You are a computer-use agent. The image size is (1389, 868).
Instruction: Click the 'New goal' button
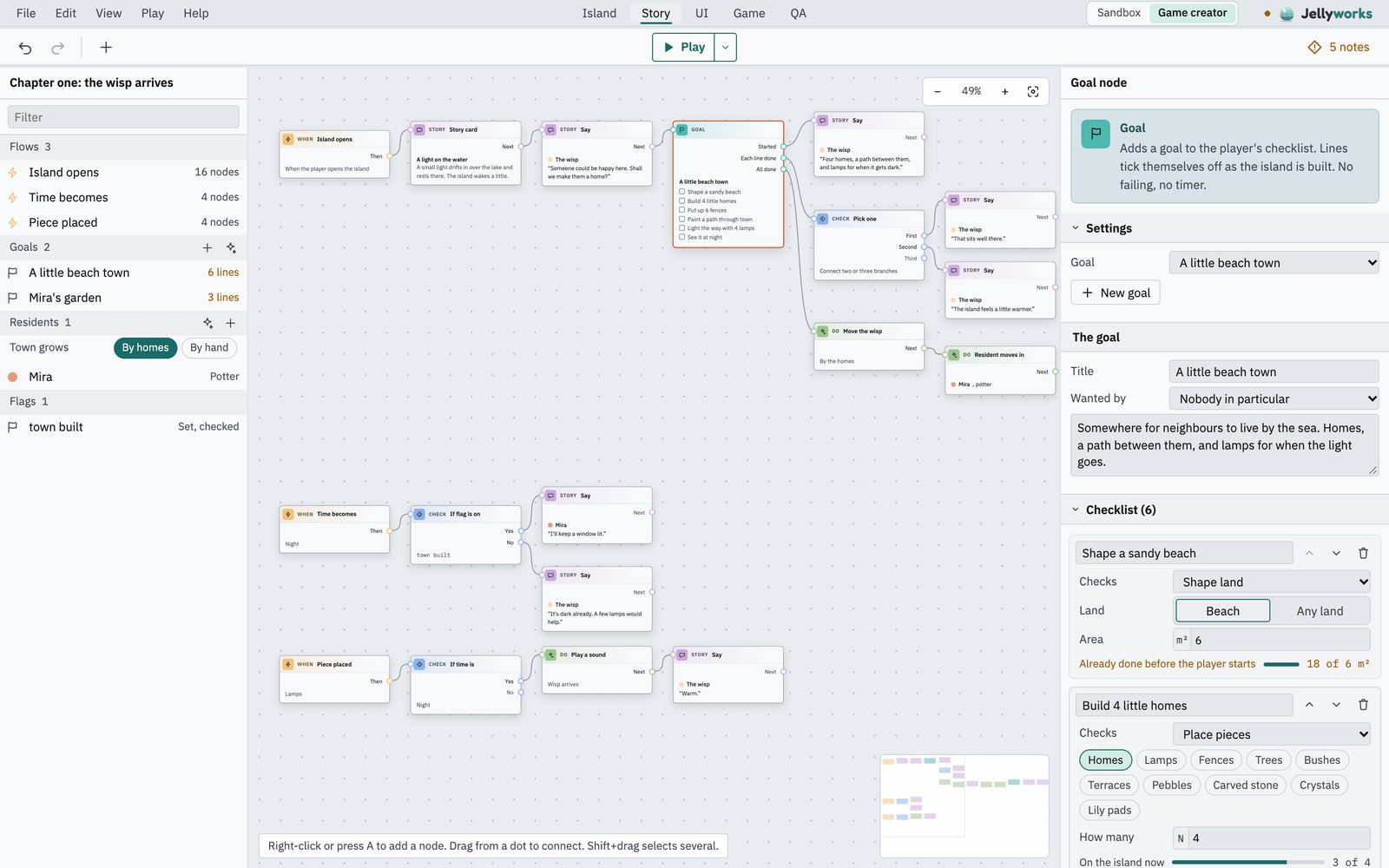point(1116,293)
